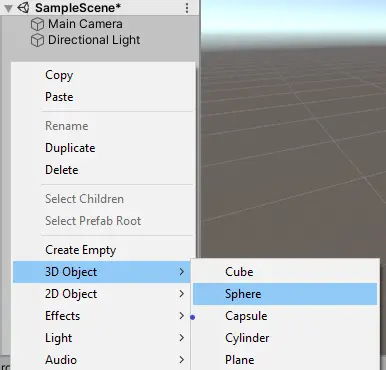Expand the Light submenu arrow
The height and width of the screenshot is (370, 386).
click(182, 338)
